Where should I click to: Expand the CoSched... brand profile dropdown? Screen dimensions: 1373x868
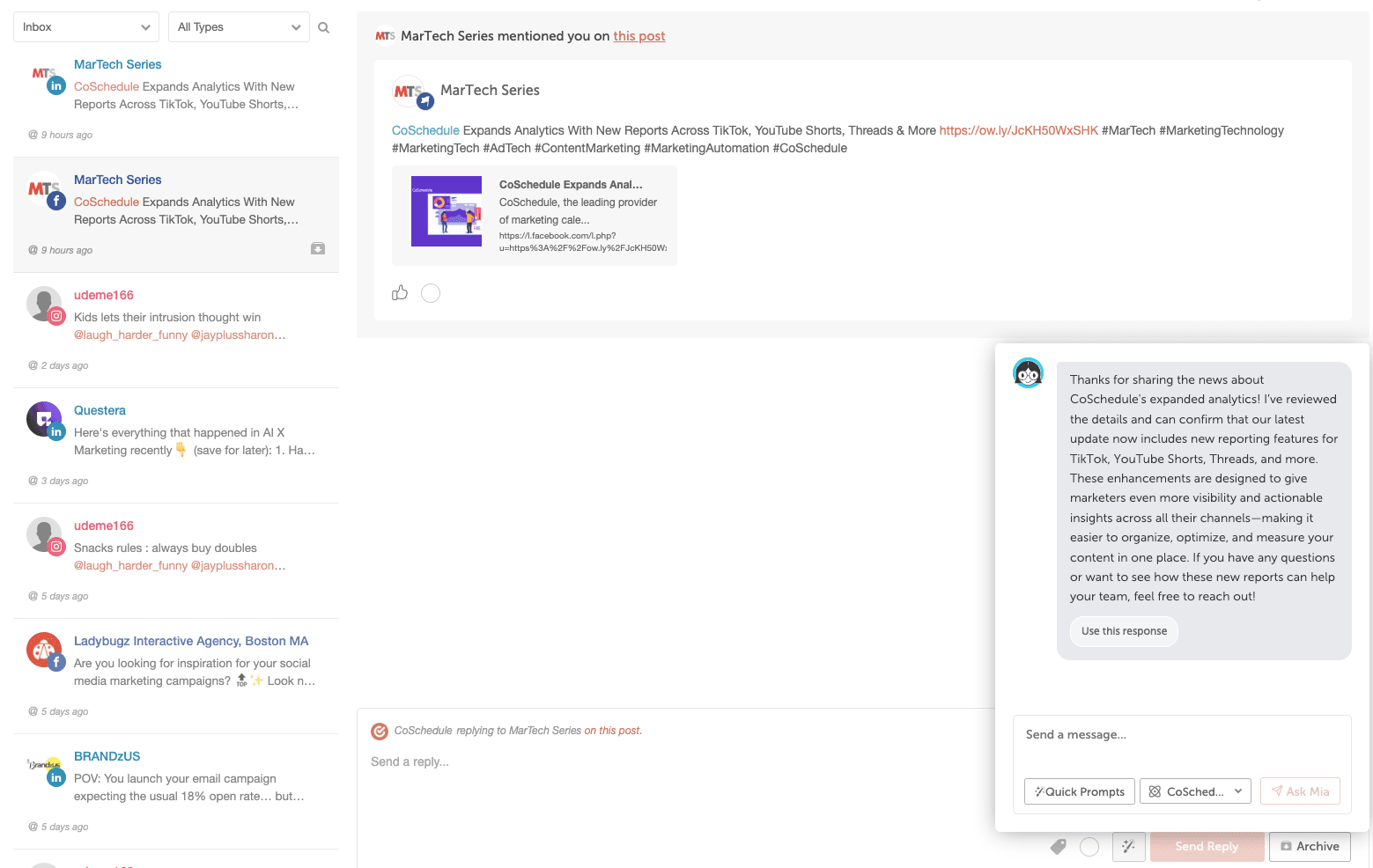tap(1195, 791)
